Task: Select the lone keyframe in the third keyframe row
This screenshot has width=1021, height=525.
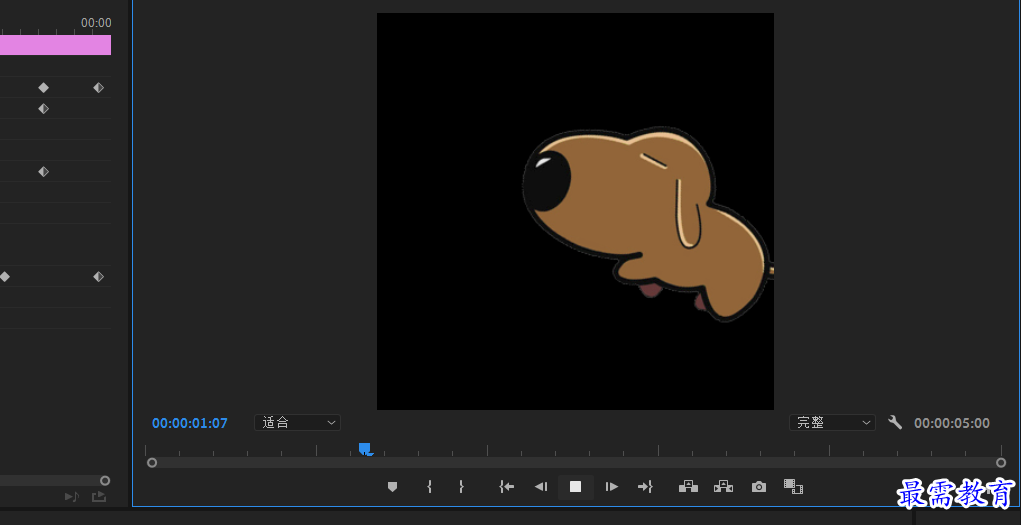Action: pyautogui.click(x=44, y=172)
